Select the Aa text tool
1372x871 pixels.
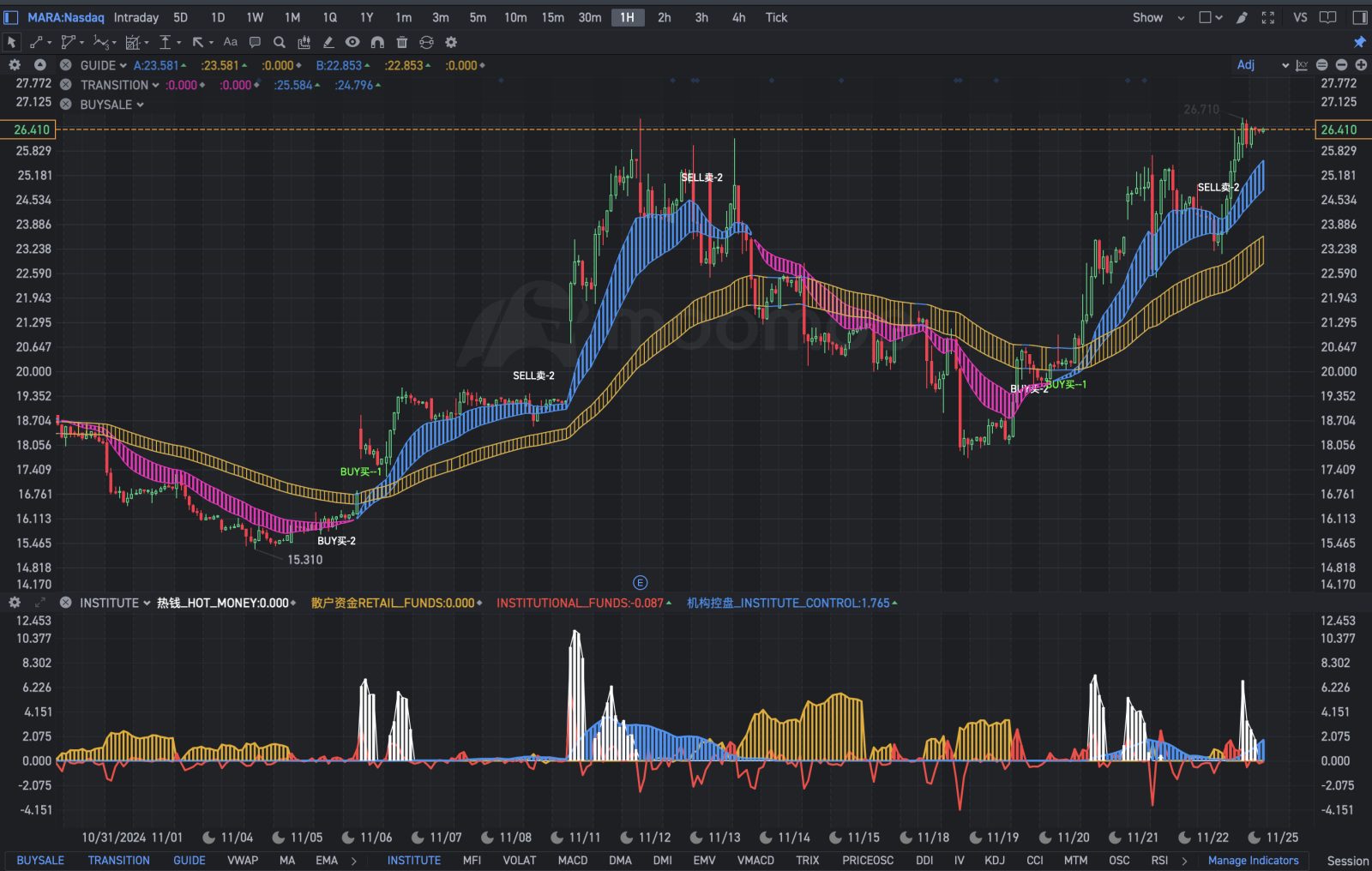coord(231,42)
